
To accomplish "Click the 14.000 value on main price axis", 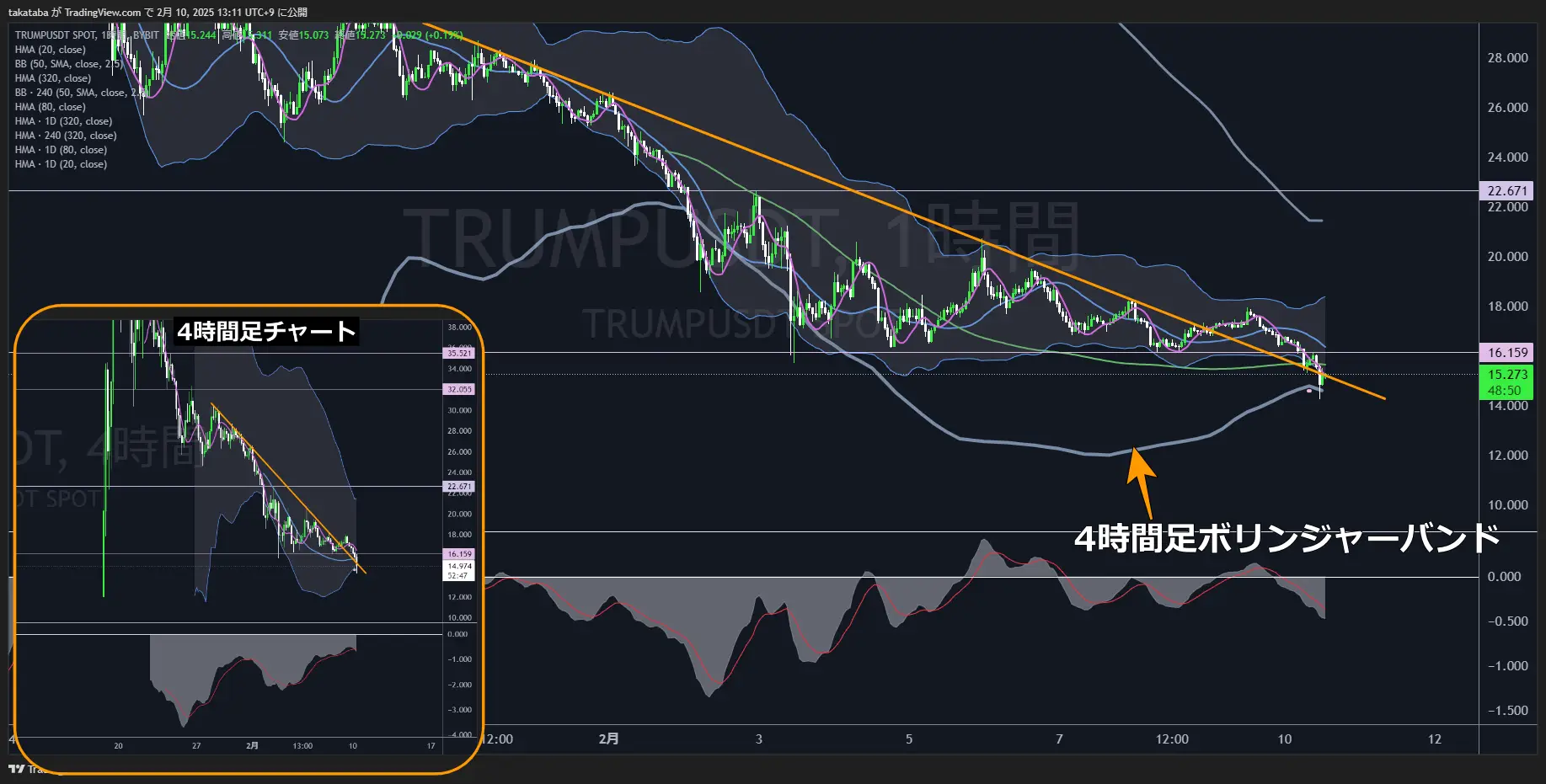I will [x=1507, y=406].
